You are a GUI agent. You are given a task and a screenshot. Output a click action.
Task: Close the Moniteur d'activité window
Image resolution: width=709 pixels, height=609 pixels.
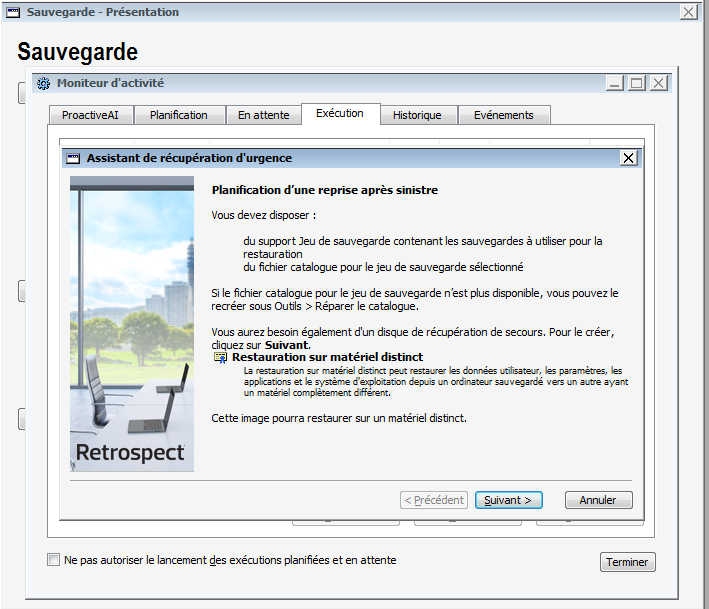coord(659,83)
